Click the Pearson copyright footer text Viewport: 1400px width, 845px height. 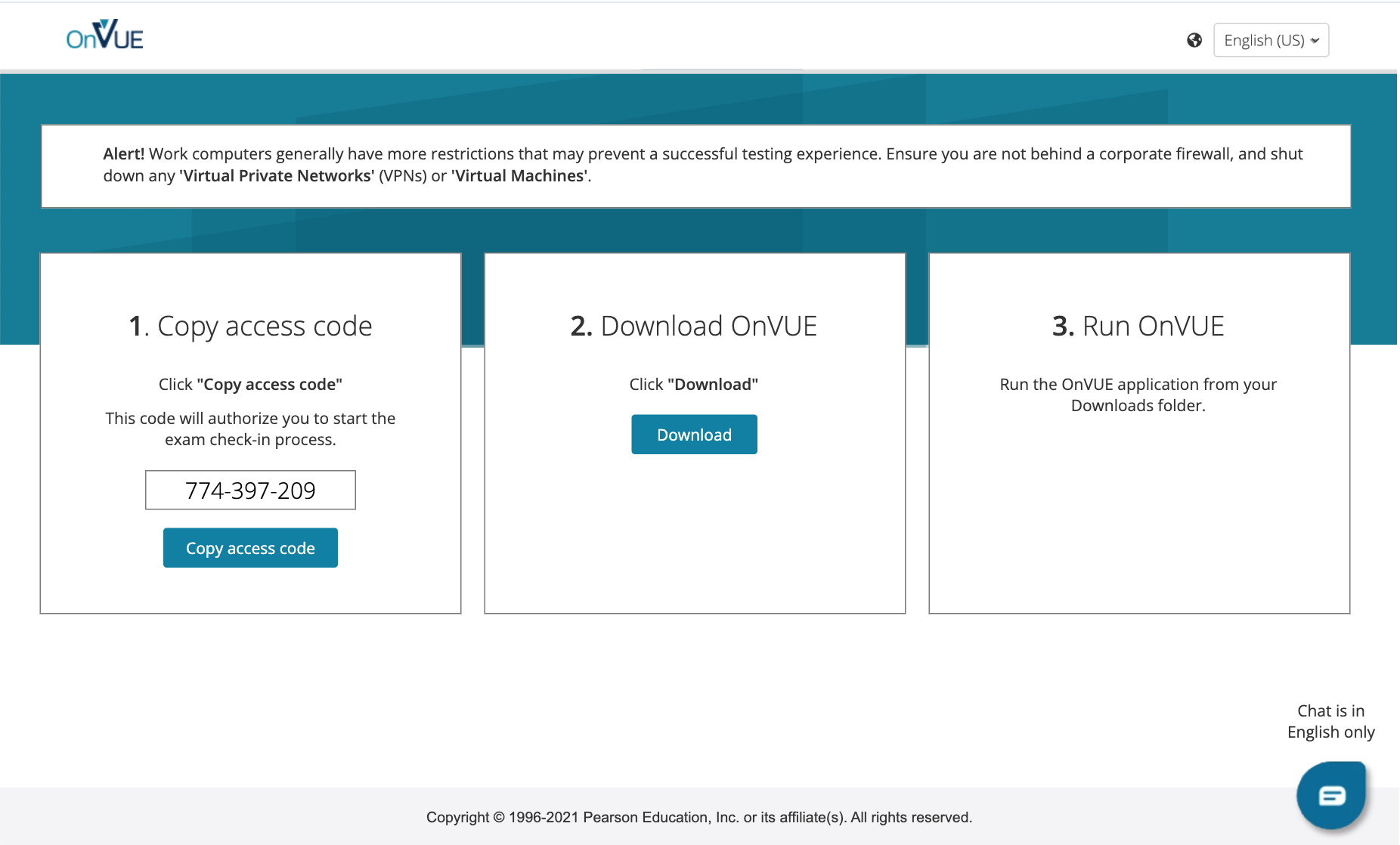click(x=699, y=817)
